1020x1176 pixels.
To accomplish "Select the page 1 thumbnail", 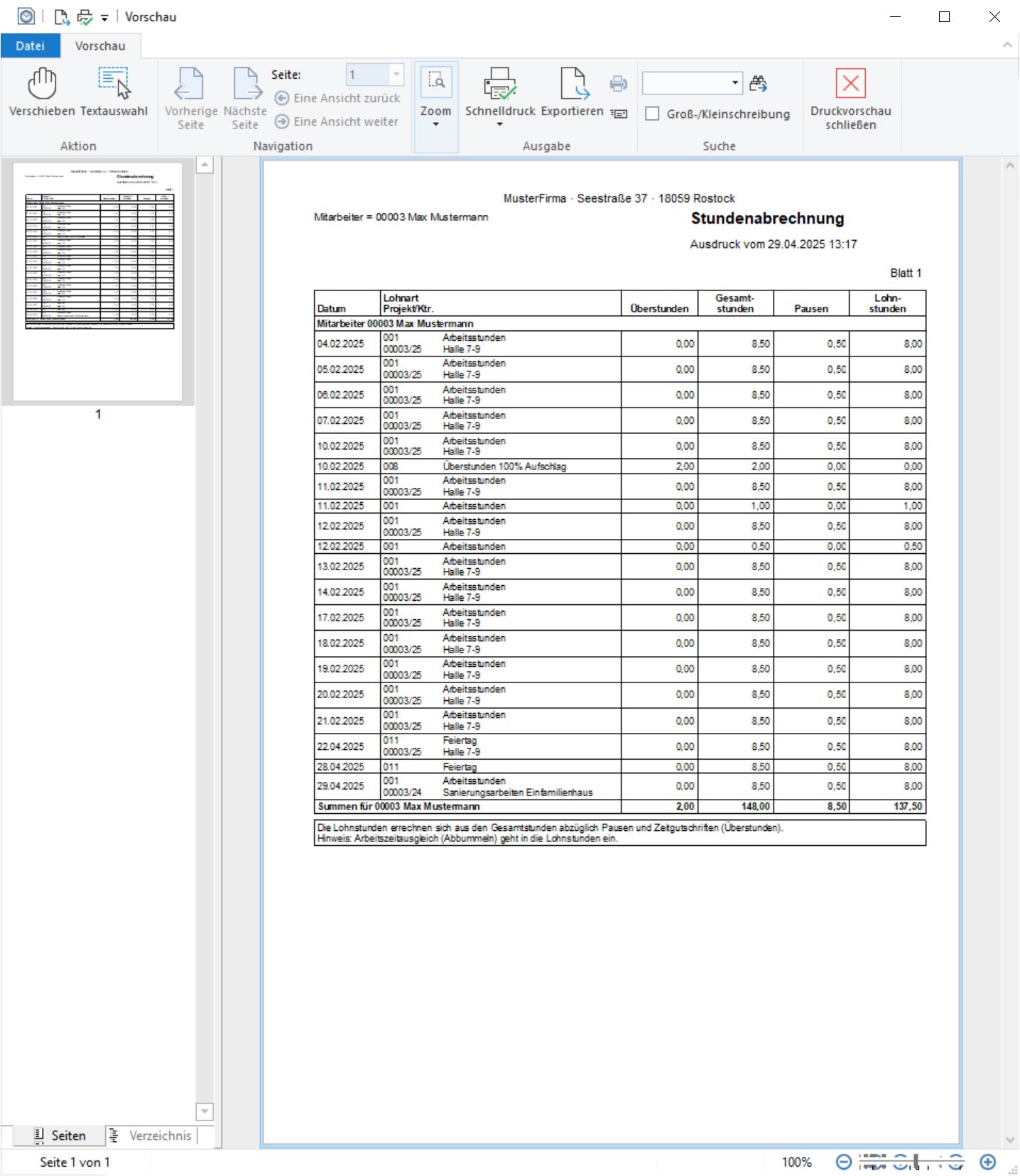I will point(98,282).
